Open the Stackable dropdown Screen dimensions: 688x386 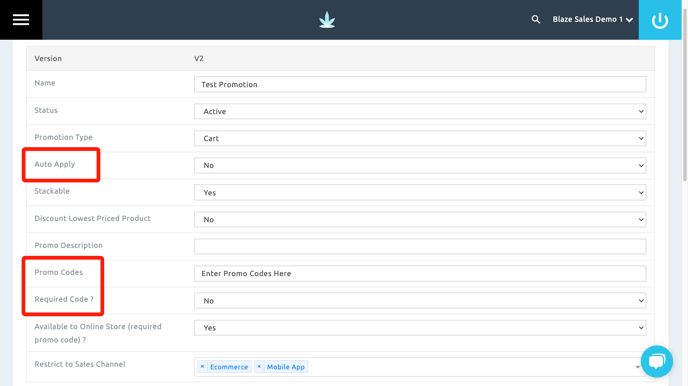click(x=420, y=193)
